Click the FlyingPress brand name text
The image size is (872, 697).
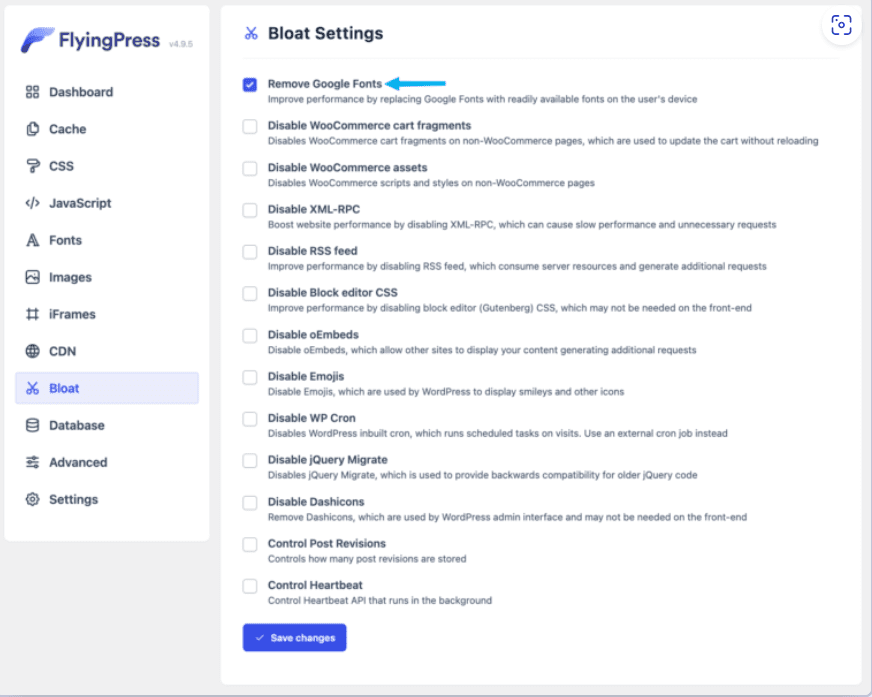[x=109, y=40]
